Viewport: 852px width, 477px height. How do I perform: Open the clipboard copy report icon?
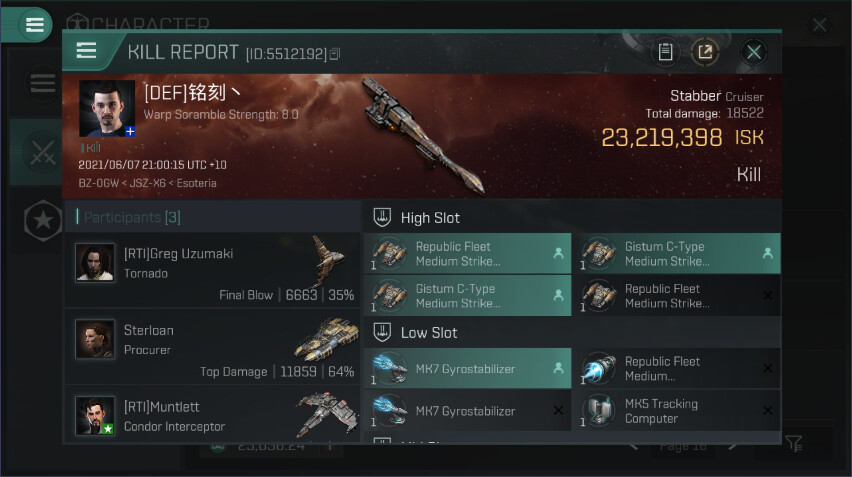click(665, 52)
